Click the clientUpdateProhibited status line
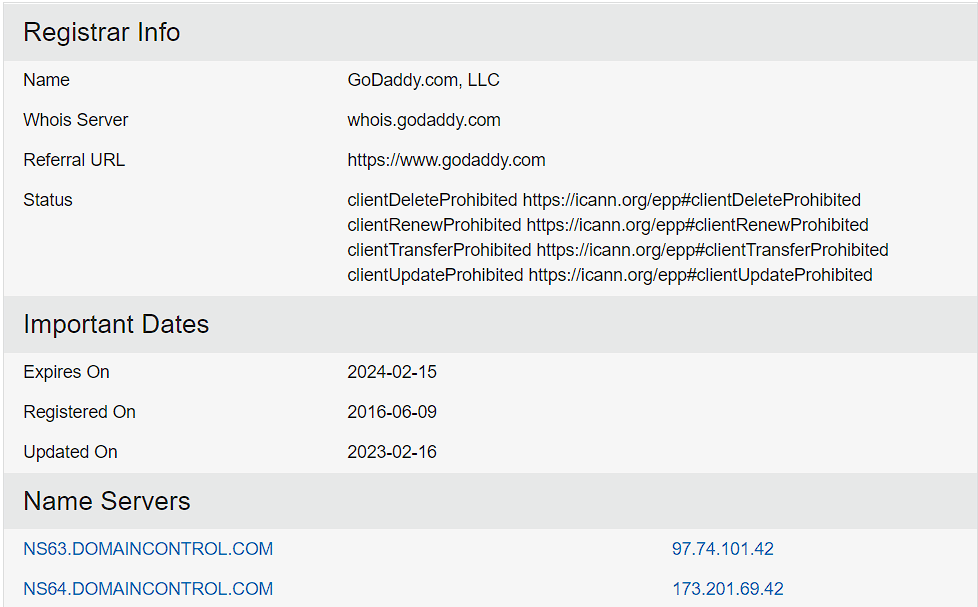978x607 pixels. pos(610,275)
